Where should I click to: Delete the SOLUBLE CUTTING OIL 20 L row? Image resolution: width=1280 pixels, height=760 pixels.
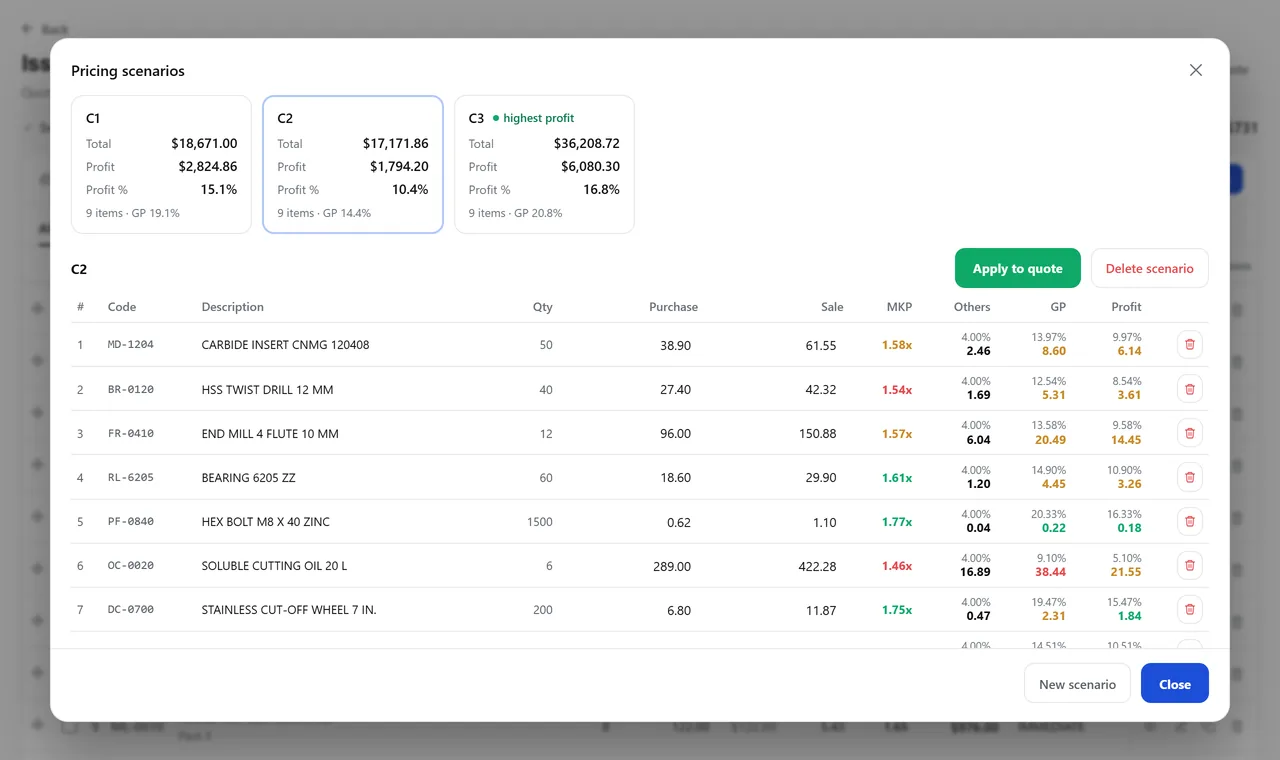click(x=1190, y=565)
